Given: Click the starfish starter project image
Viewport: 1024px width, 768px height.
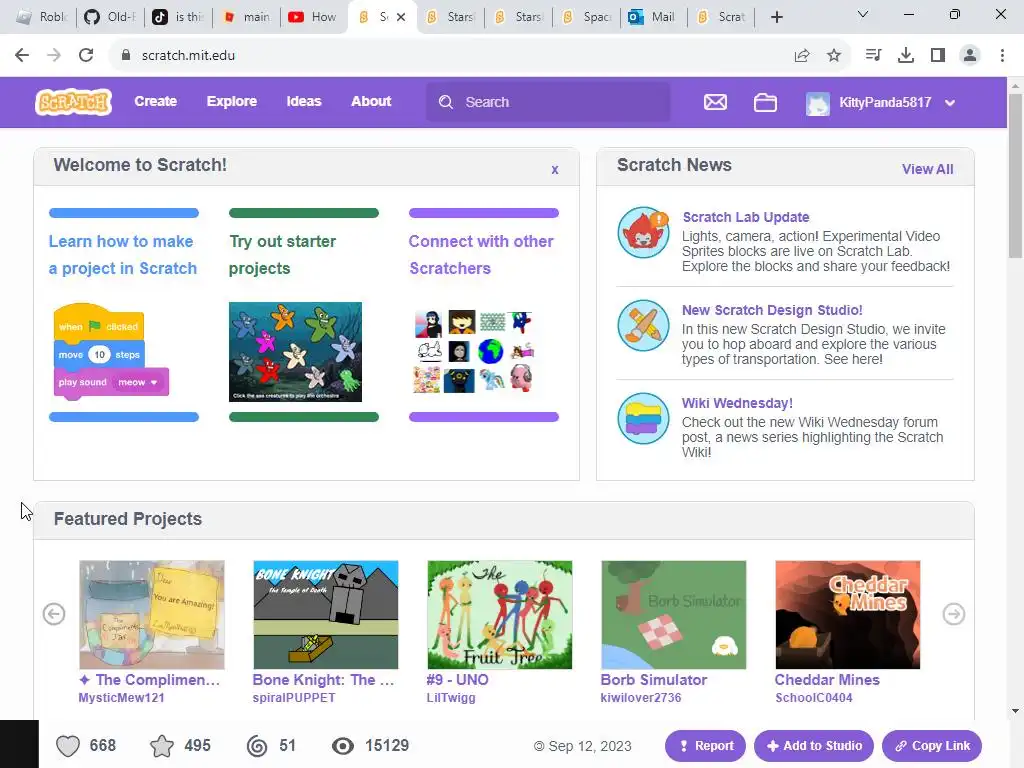Looking at the screenshot, I should 295,352.
